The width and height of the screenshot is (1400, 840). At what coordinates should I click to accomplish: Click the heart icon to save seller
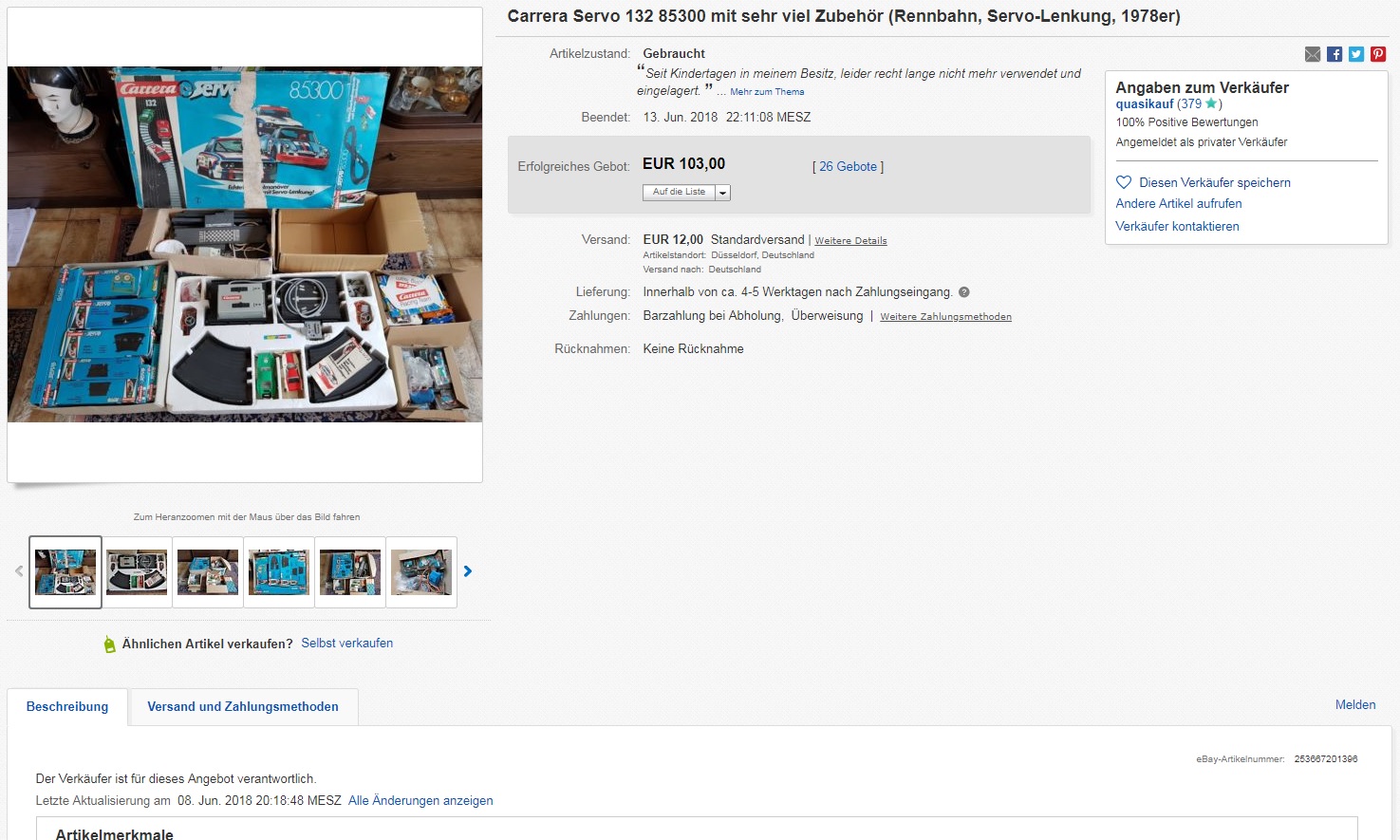click(1124, 182)
